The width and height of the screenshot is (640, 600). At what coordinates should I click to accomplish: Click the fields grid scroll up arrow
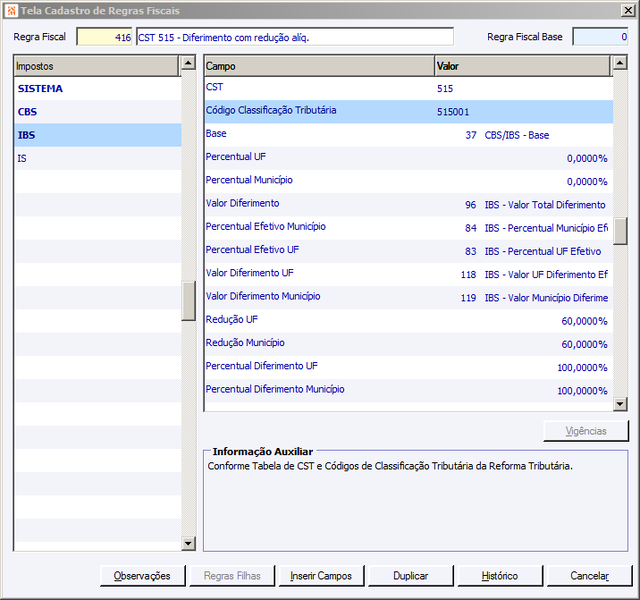620,63
